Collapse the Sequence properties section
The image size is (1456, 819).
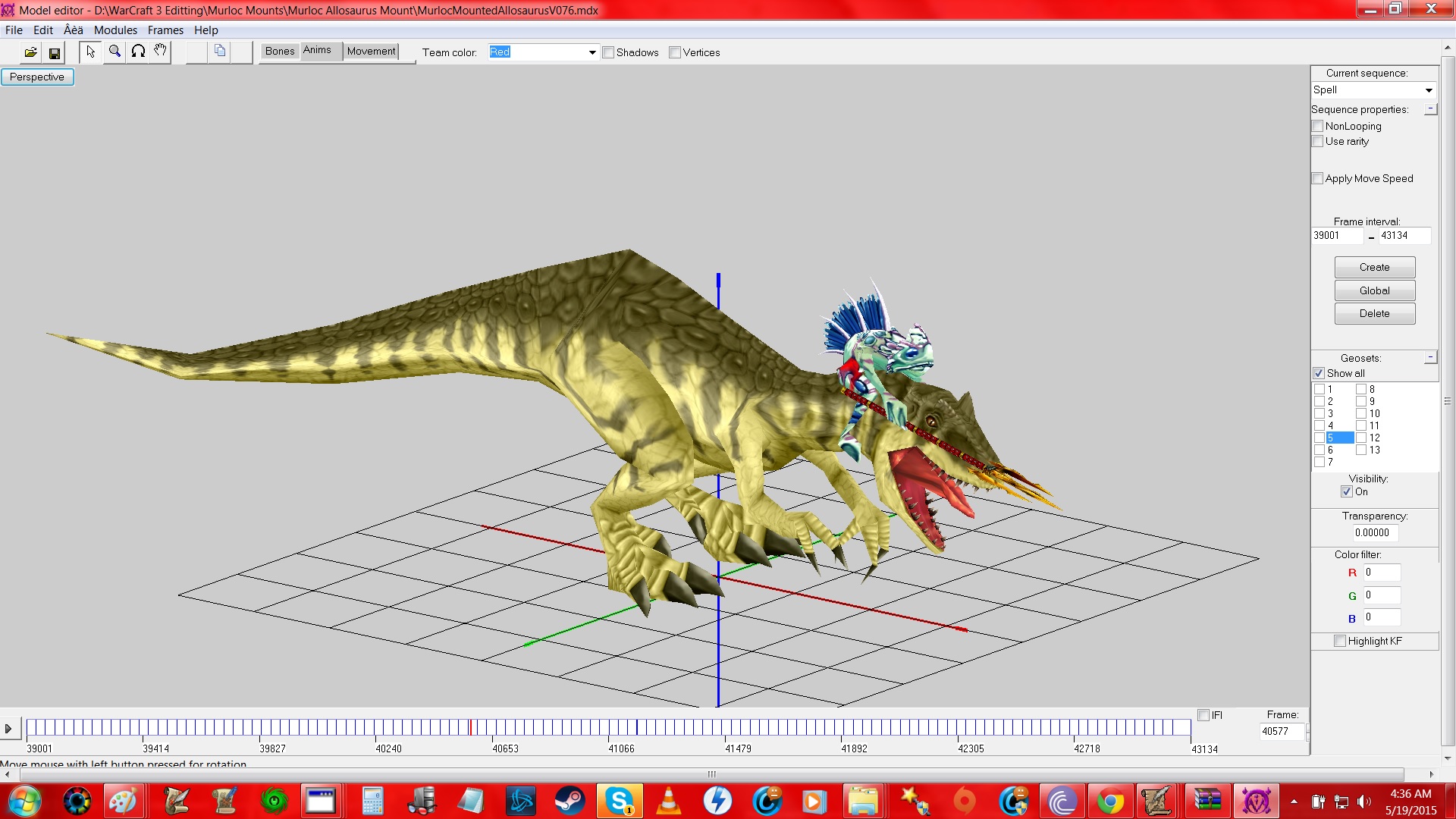tap(1430, 109)
